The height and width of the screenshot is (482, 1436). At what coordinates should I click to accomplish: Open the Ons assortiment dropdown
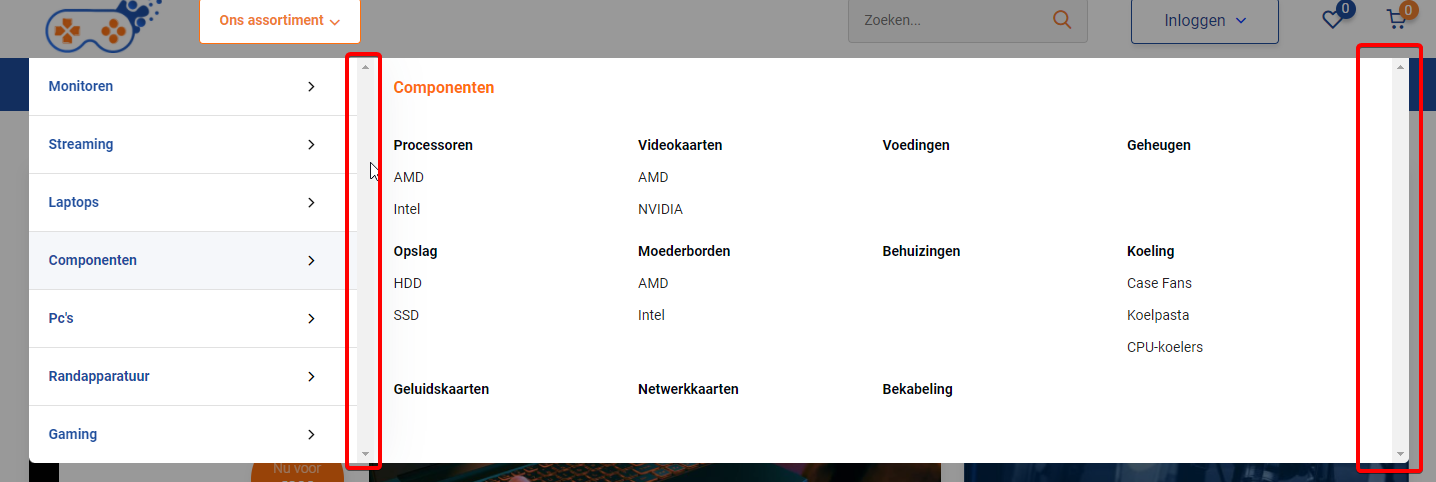point(279,21)
